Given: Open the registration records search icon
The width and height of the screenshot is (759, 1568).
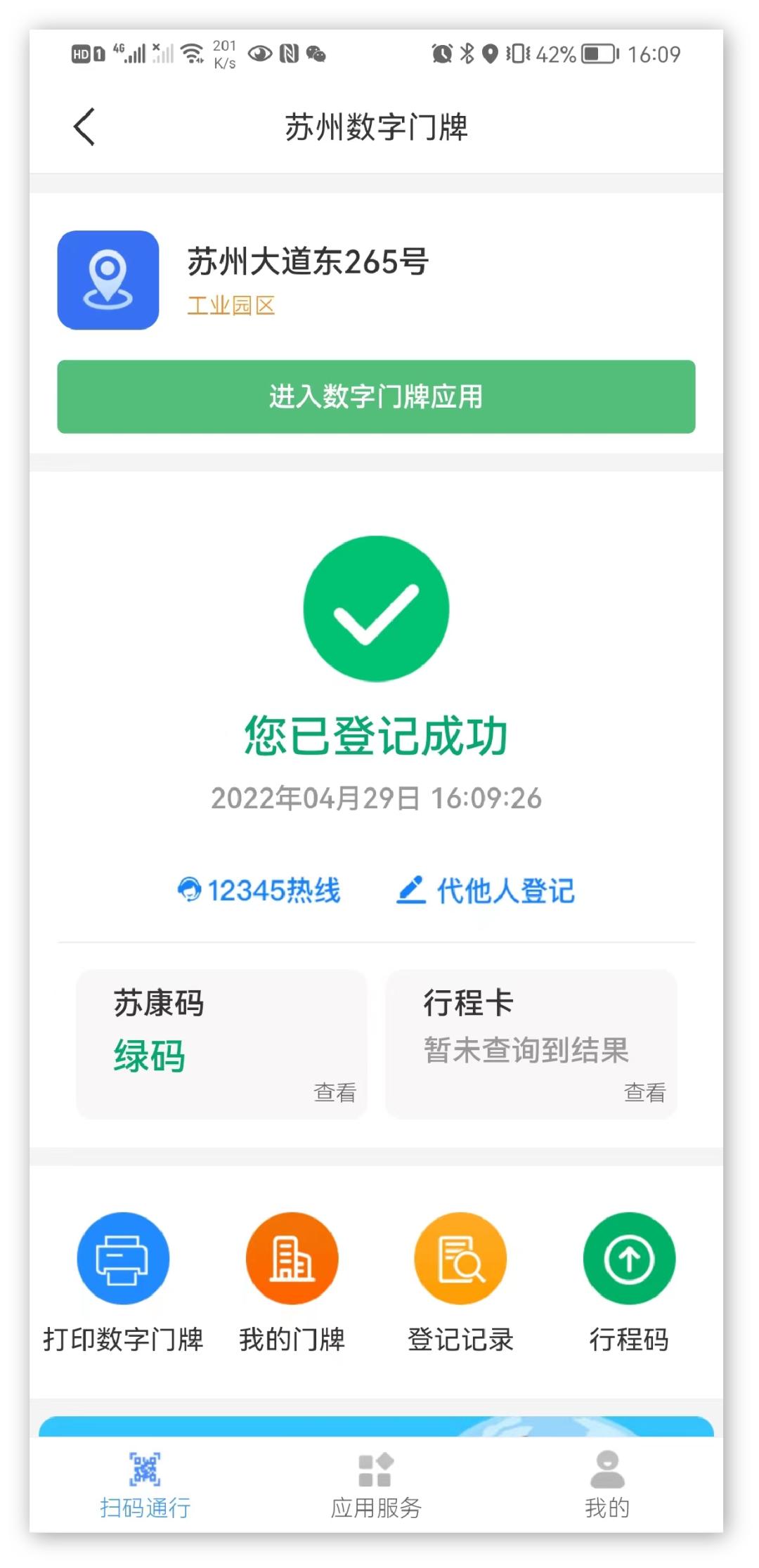Looking at the screenshot, I should (460, 1258).
